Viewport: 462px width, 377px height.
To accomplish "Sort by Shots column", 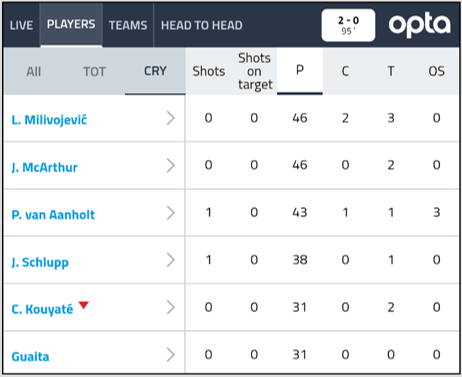I will click(209, 71).
